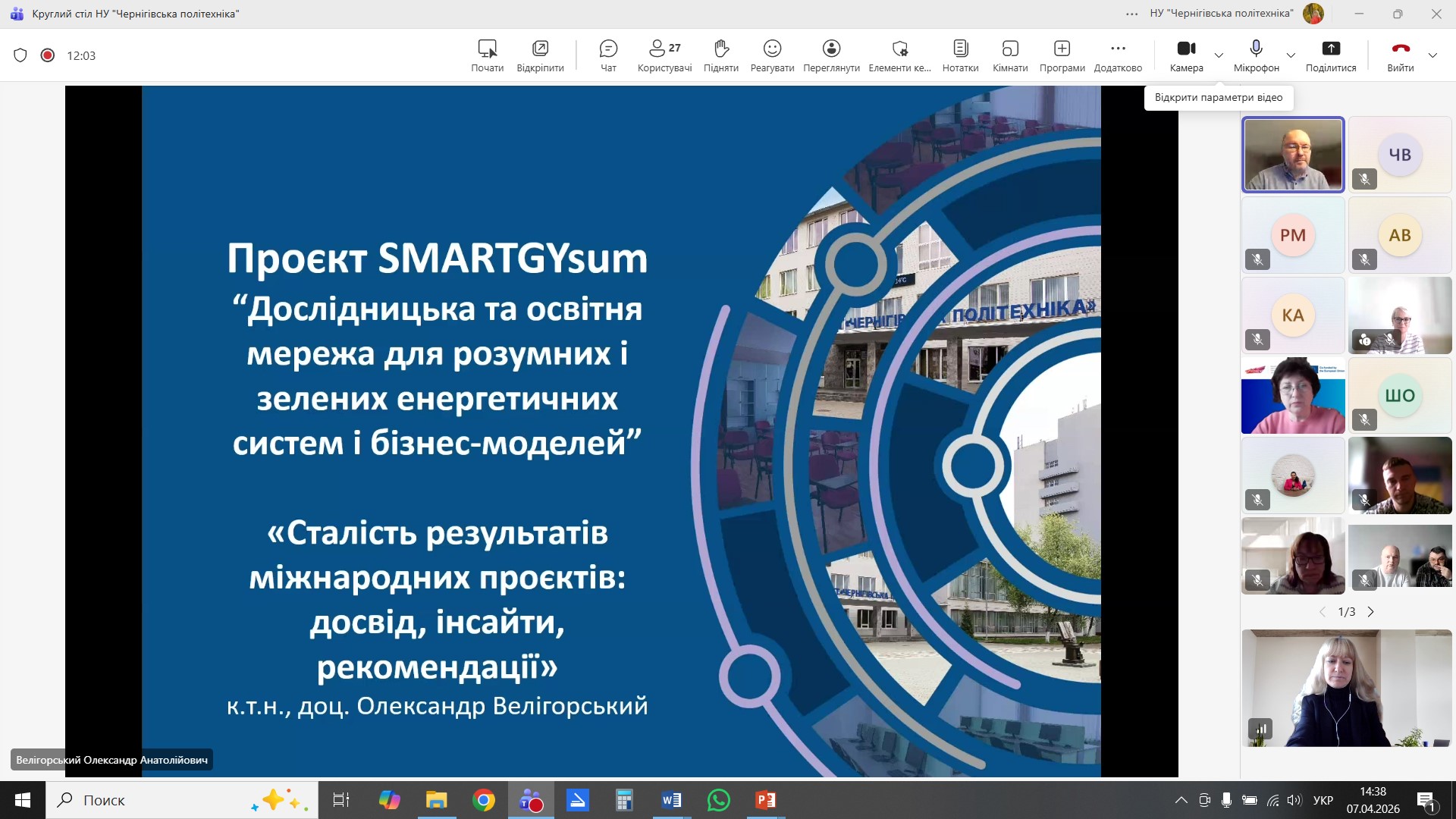
Task: Expand microphone options dropdown arrow
Action: (1291, 55)
